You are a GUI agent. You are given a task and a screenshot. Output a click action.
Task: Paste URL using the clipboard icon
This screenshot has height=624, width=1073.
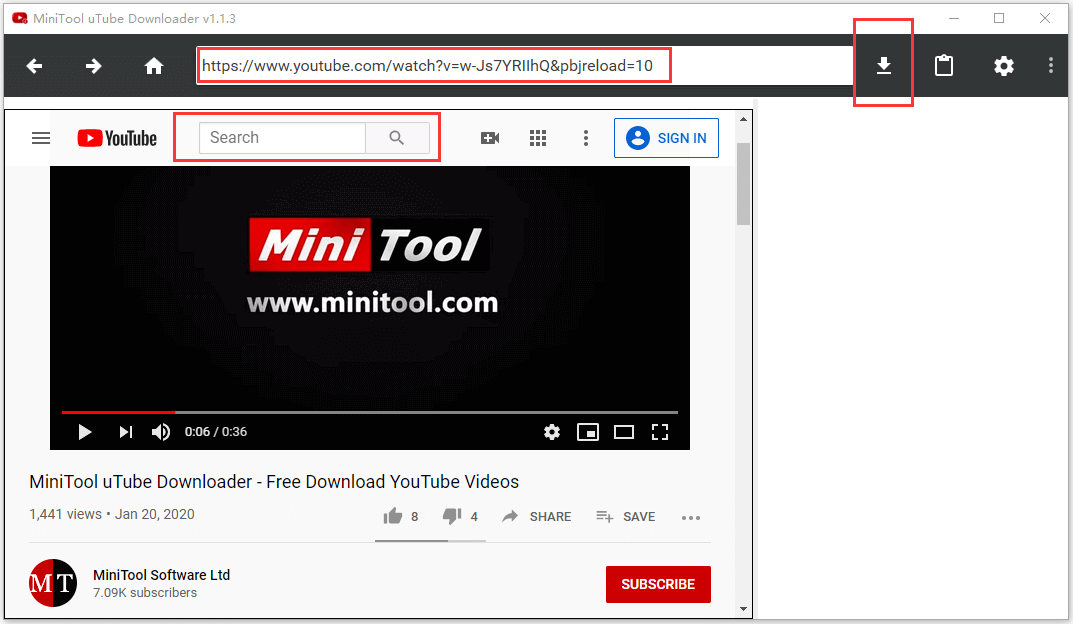pos(944,65)
